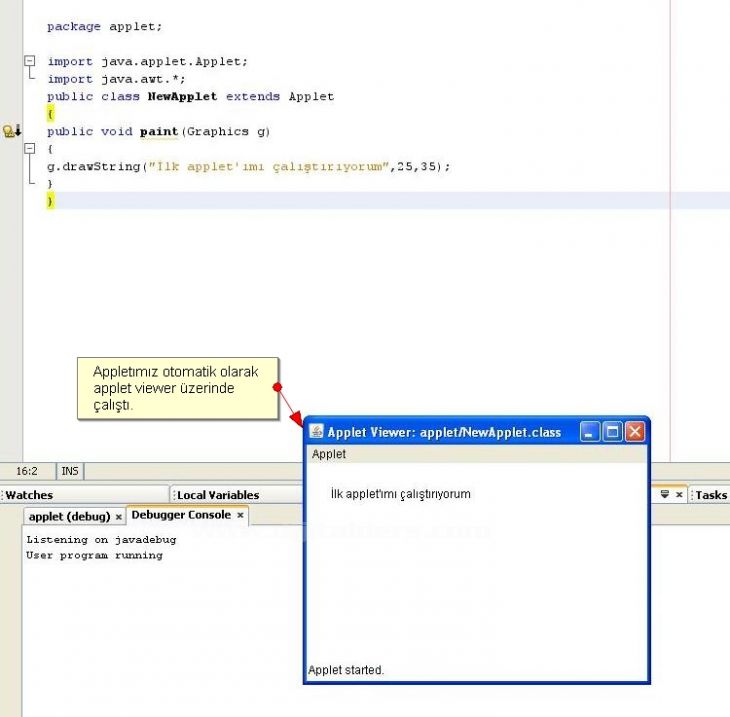Image resolution: width=730 pixels, height=717 pixels.
Task: Click 'Listening on javadebug' console line
Action: coord(101,540)
